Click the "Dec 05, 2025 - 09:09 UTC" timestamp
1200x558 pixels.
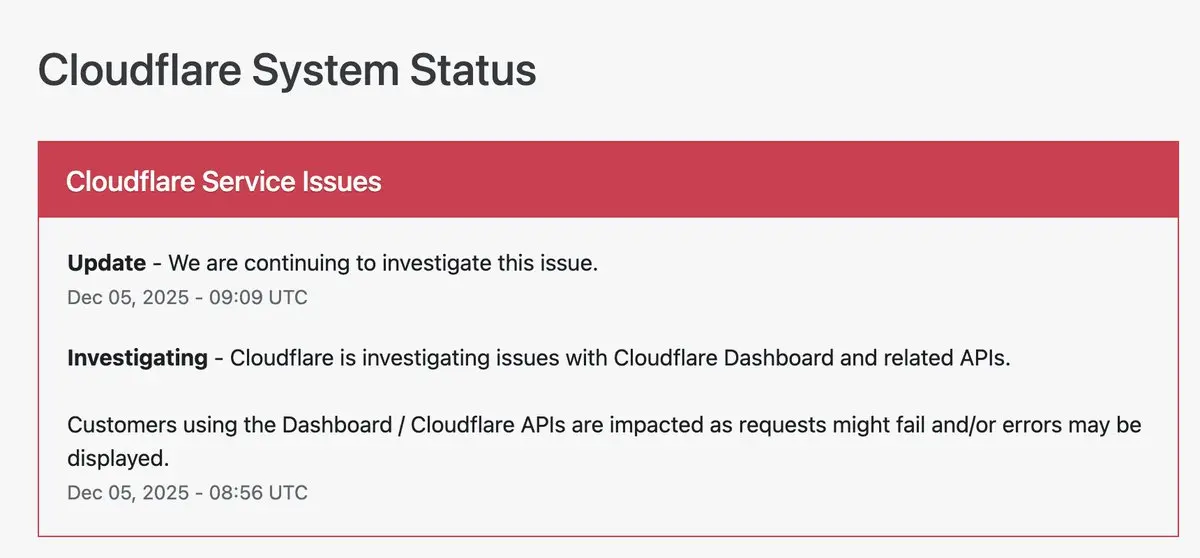tap(187, 297)
